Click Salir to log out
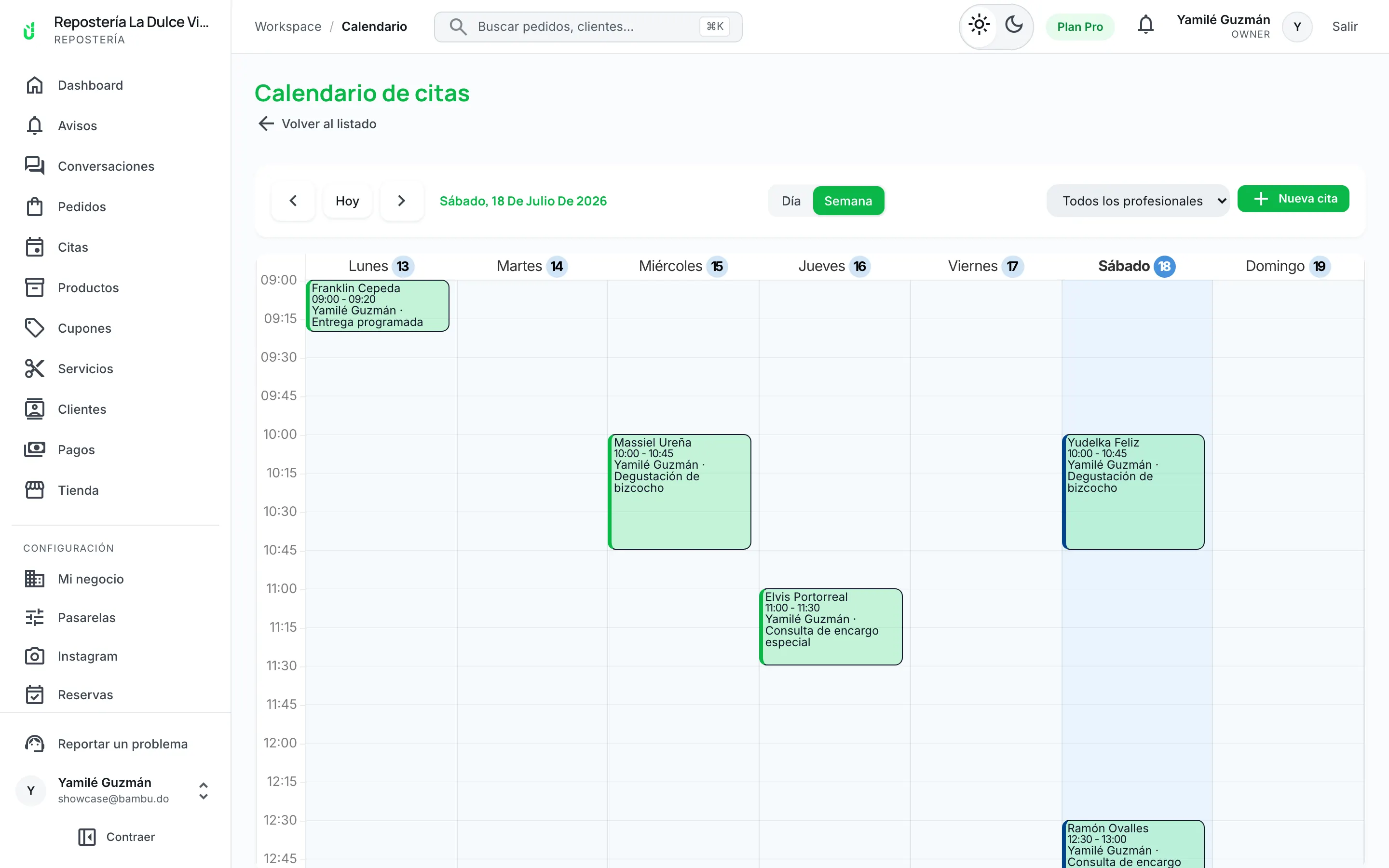The image size is (1389, 868). tap(1345, 27)
